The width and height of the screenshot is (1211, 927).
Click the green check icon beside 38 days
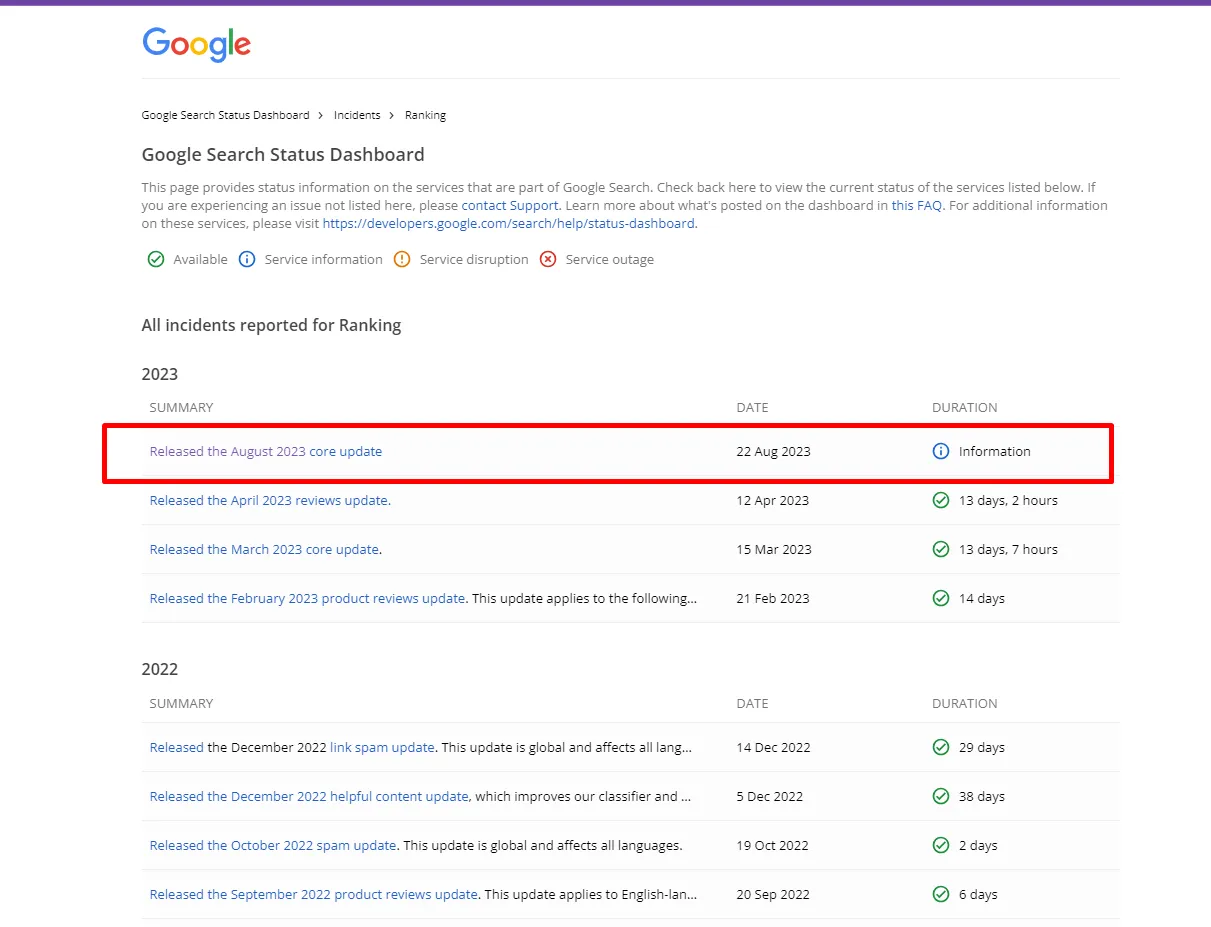941,796
